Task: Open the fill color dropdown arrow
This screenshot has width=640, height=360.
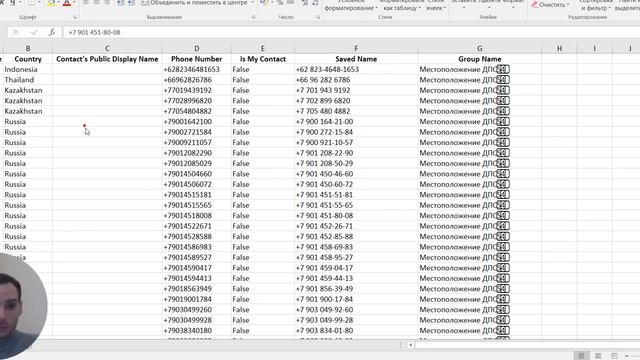Action: click(x=58, y=2)
